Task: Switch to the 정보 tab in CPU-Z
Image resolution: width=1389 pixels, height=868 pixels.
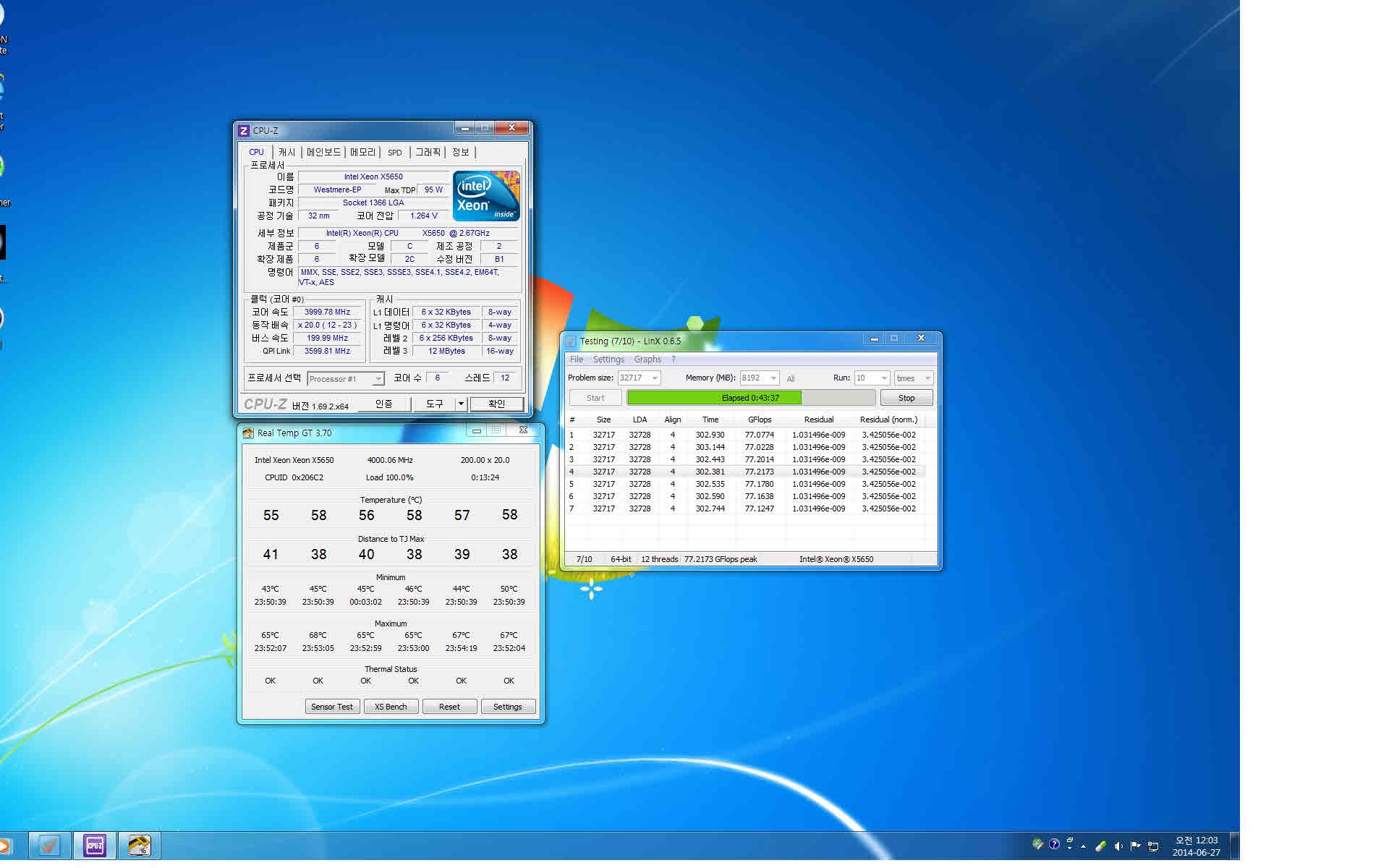Action: pos(461,152)
